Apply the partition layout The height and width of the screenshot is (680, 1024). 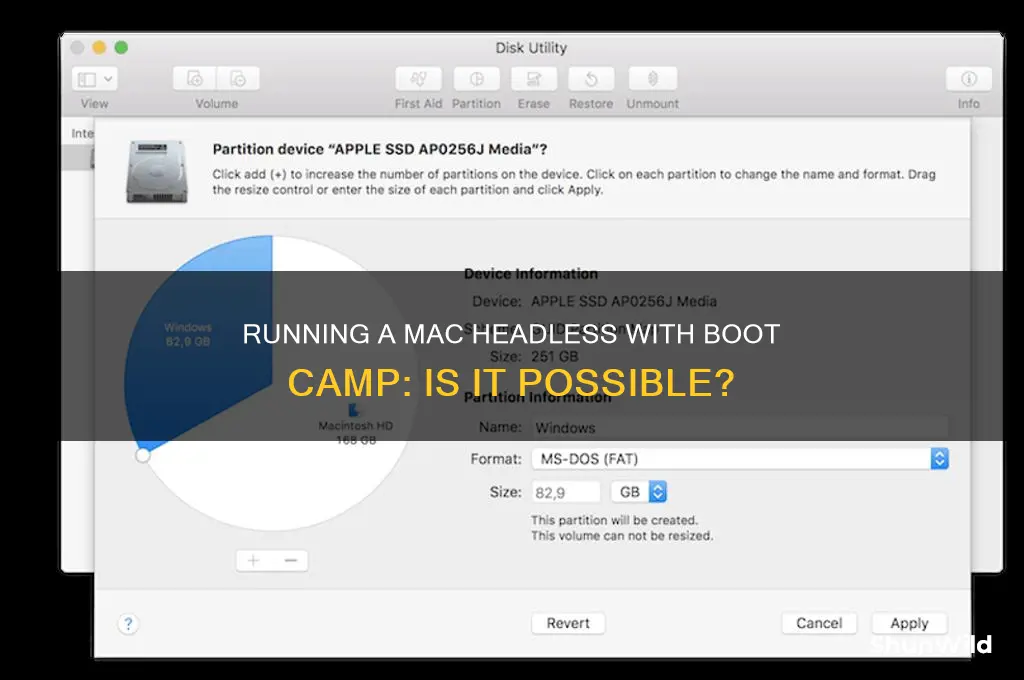909,623
